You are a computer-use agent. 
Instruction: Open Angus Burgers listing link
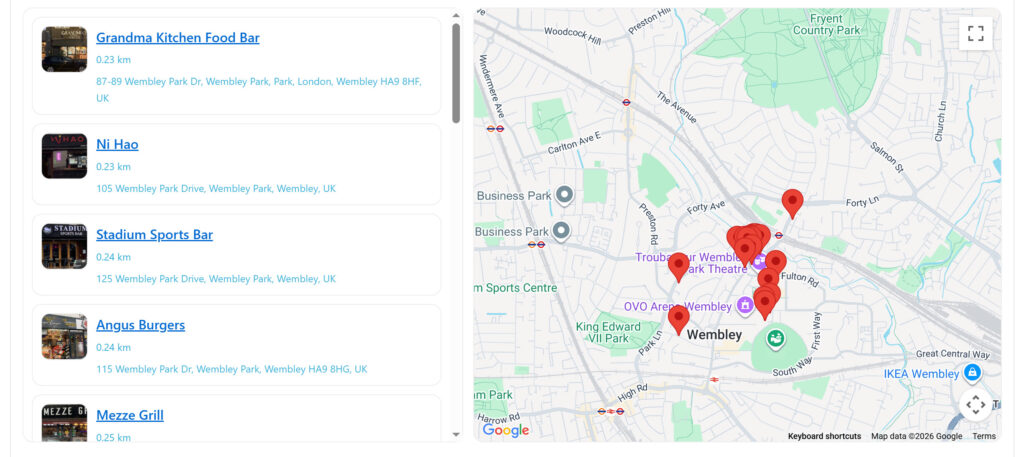pos(140,325)
